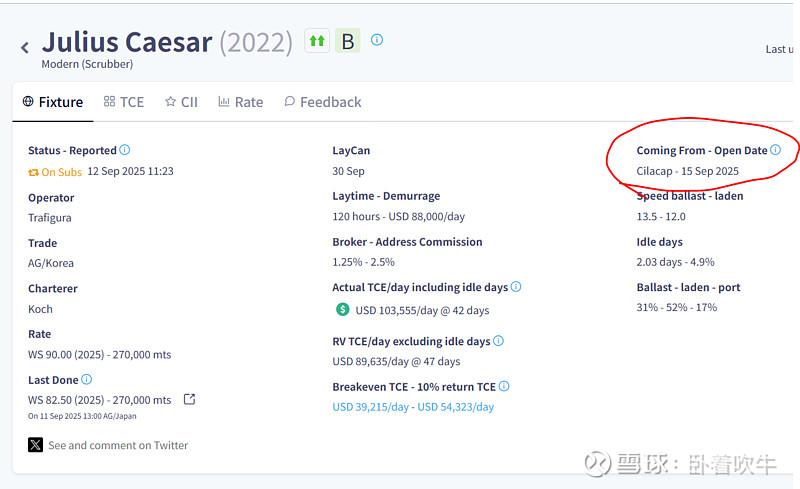The width and height of the screenshot is (800, 489).
Task: Click the operator value Trafigura
Action: (49, 218)
